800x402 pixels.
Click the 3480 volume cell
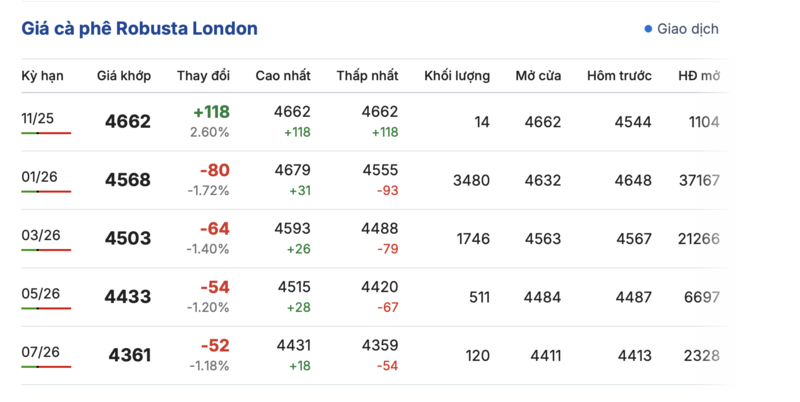click(x=471, y=181)
